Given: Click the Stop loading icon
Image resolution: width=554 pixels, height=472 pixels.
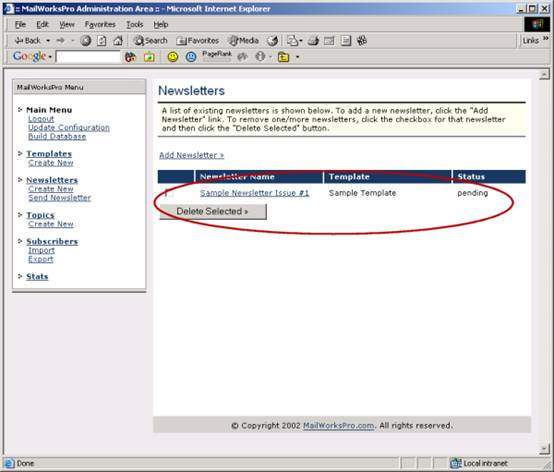Looking at the screenshot, I should 85,41.
